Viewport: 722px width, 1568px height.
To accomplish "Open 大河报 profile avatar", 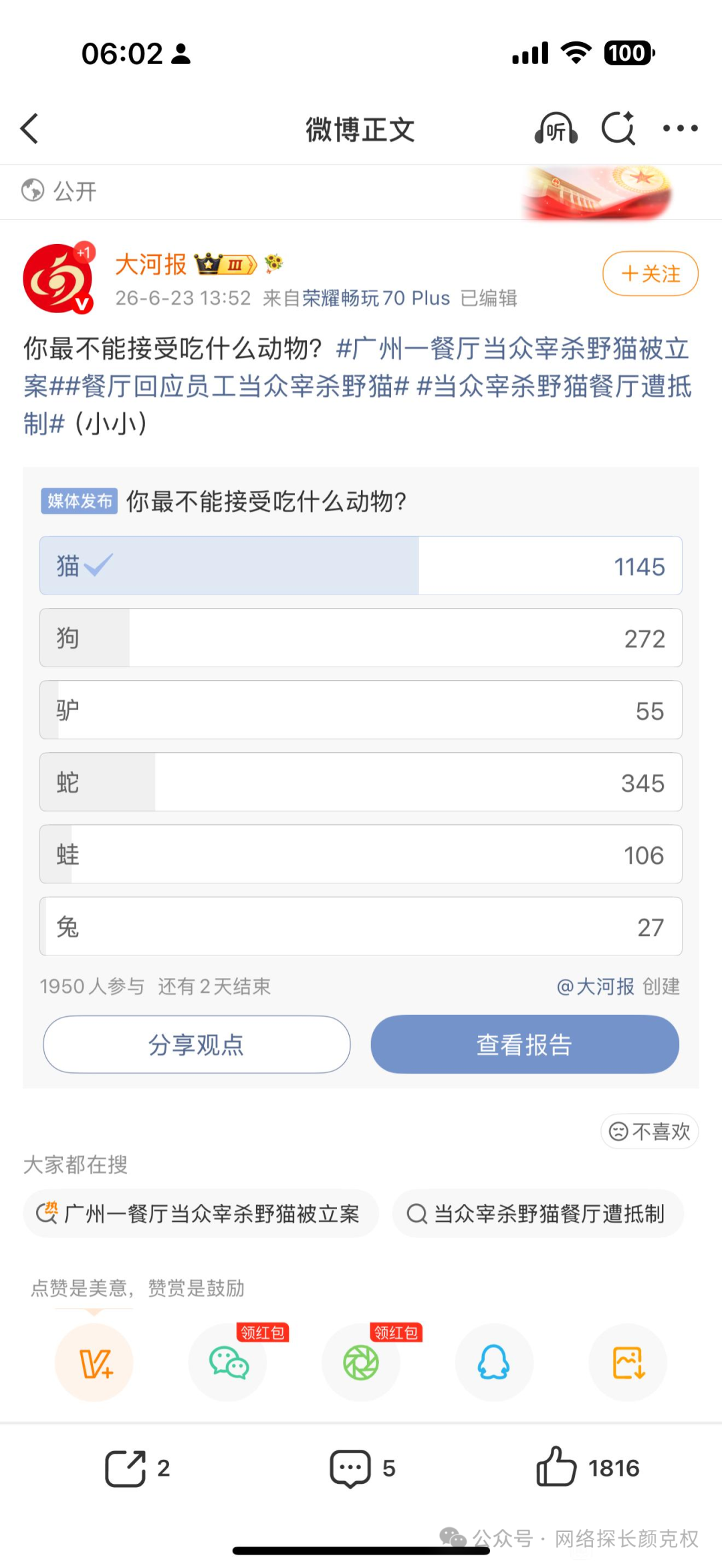I will tap(59, 279).
